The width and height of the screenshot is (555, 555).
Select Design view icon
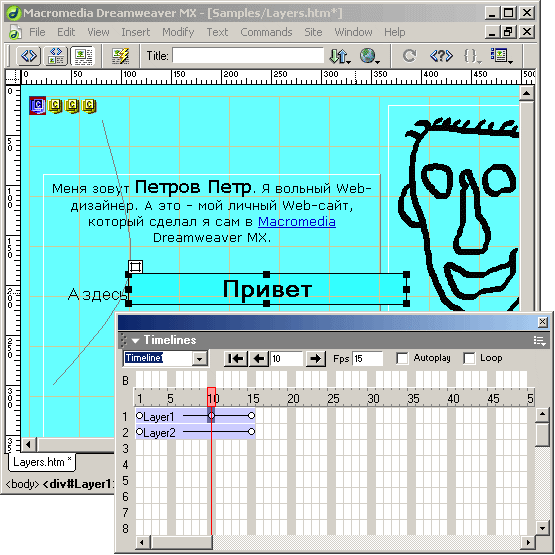pyautogui.click(x=82, y=56)
